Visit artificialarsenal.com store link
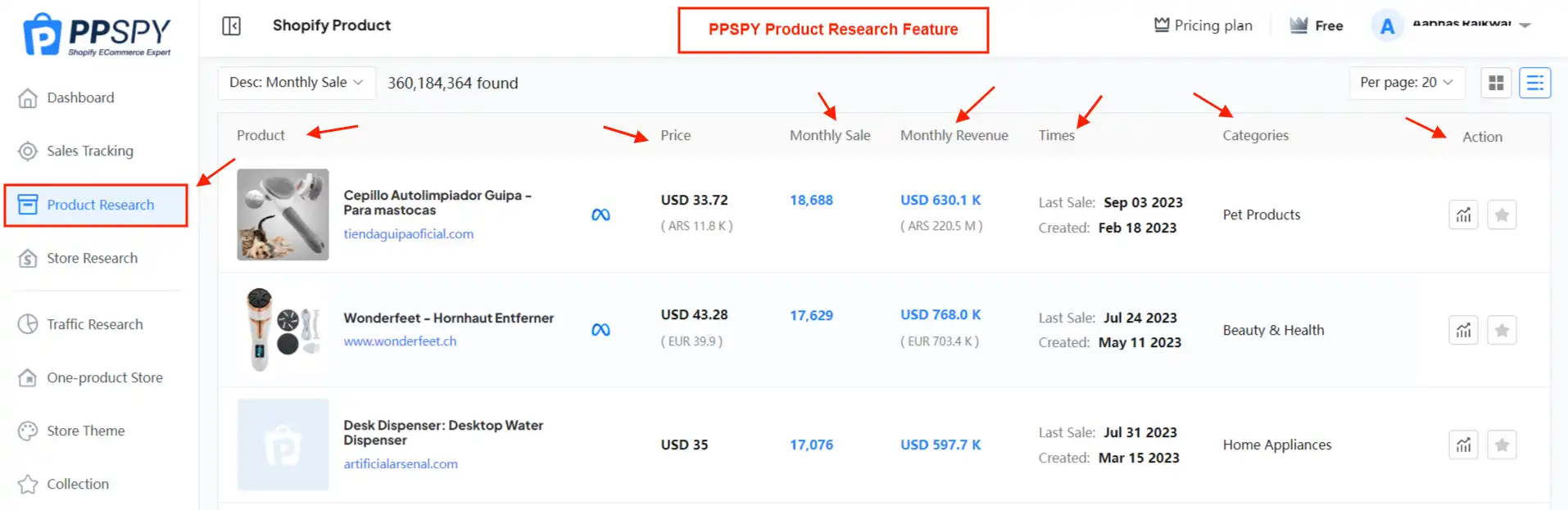Screen dimensions: 1568x510 point(401,464)
